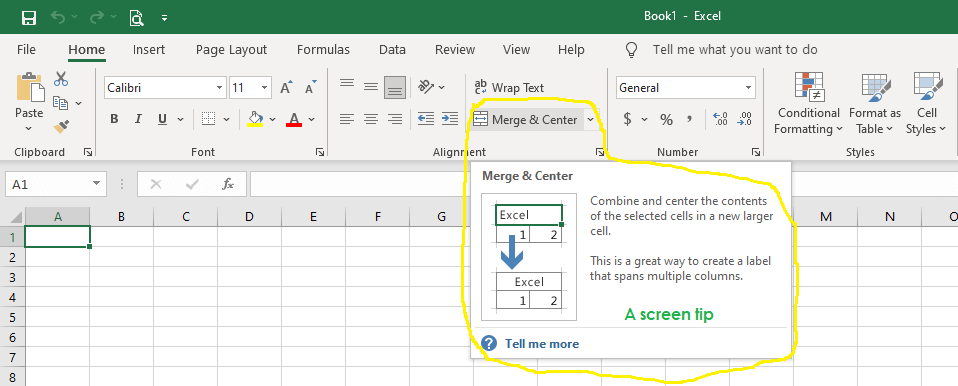Click Decrease Decimal icon
Image resolution: width=958 pixels, height=386 pixels.
[745, 118]
